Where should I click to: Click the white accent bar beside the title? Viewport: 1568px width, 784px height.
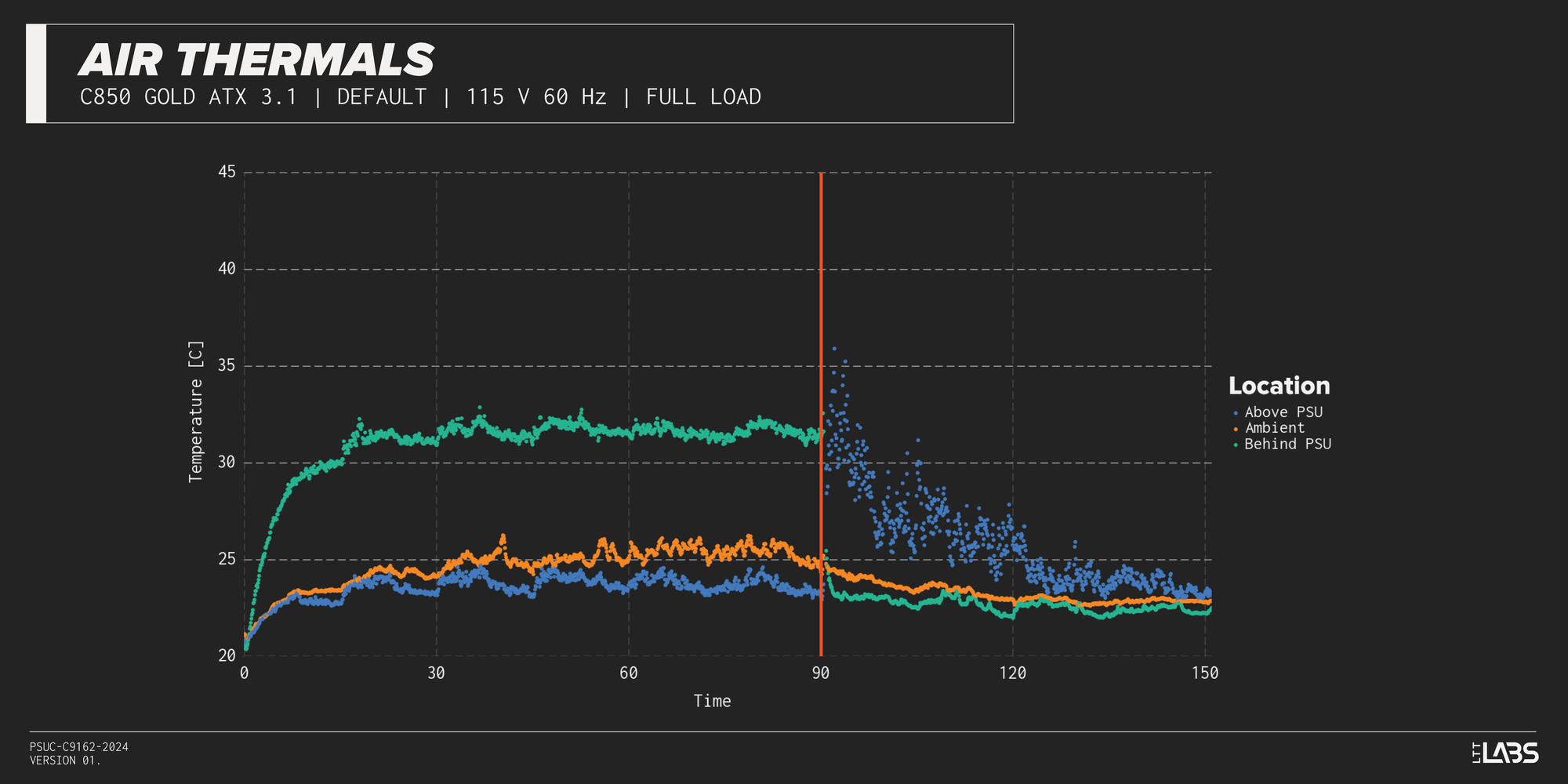pyautogui.click(x=36, y=74)
